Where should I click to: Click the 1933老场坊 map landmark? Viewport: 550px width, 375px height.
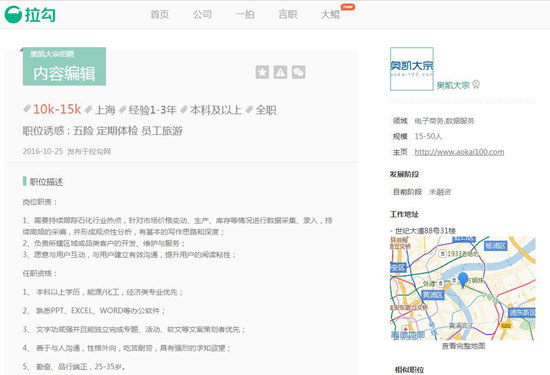(x=459, y=254)
